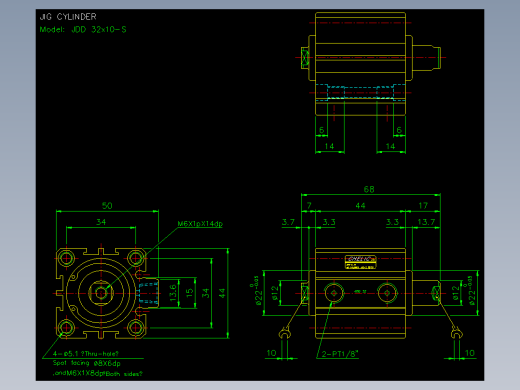Viewport: 520px width, 390px height.
Task: Select right wrench symbol below side view
Action: pyautogui.click(x=456, y=333)
